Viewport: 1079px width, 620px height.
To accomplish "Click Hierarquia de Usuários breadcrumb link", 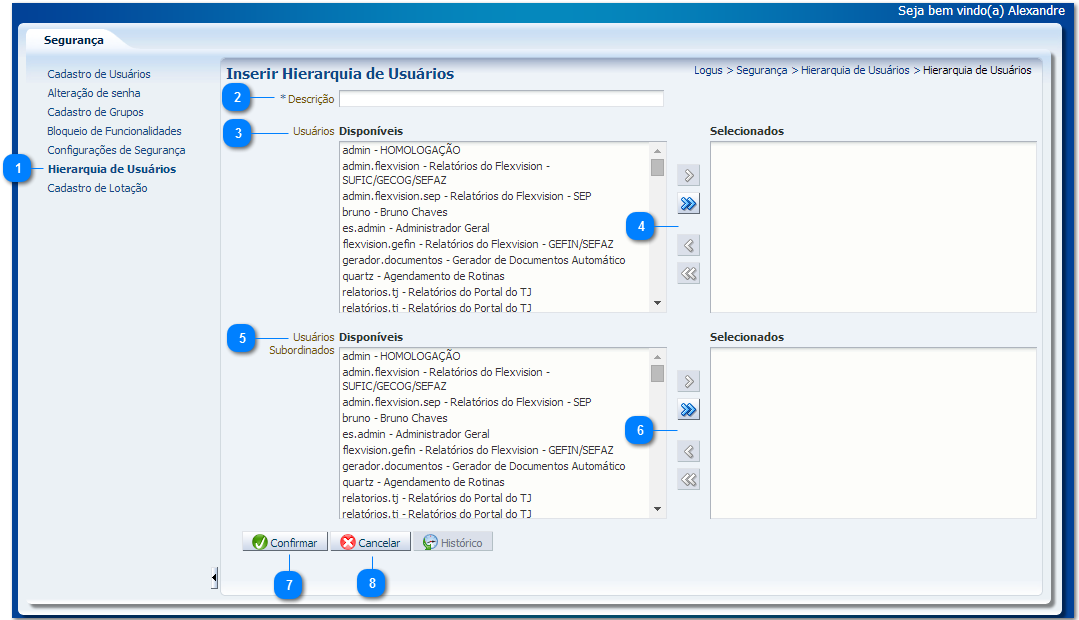I will tap(855, 71).
